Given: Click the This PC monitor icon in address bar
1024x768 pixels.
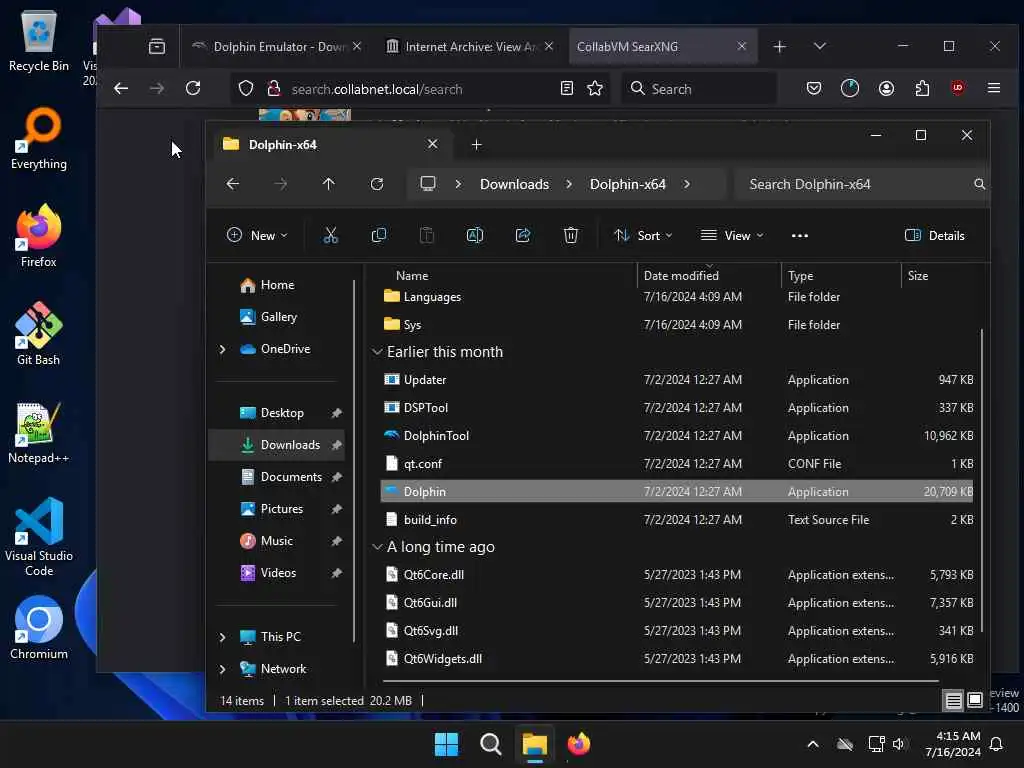Looking at the screenshot, I should [x=428, y=184].
